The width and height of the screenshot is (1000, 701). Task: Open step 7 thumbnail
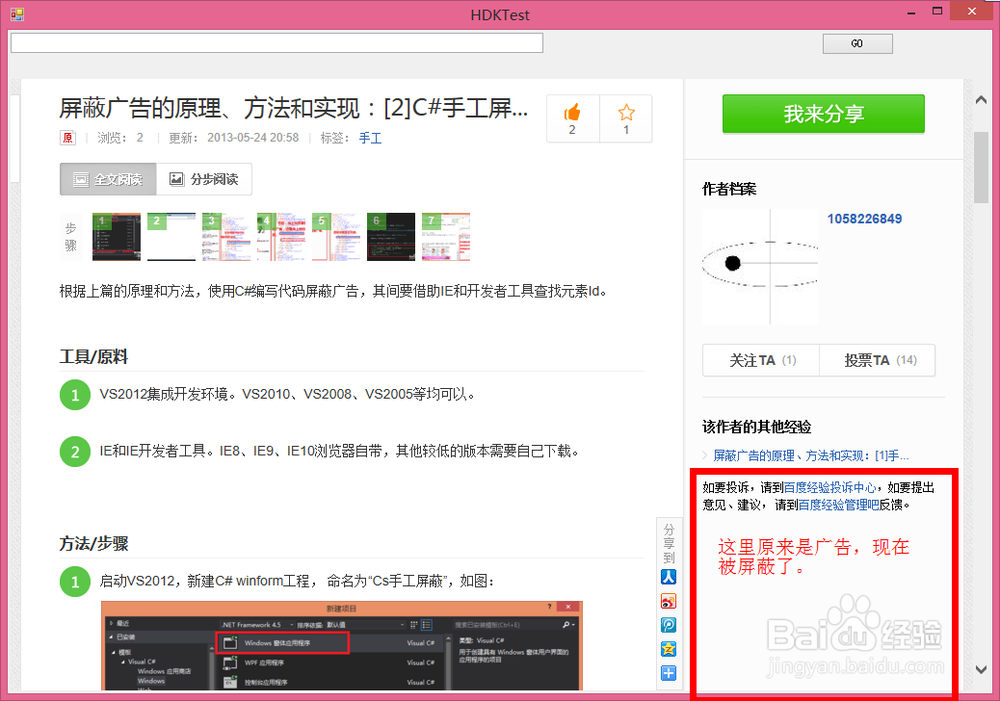446,237
